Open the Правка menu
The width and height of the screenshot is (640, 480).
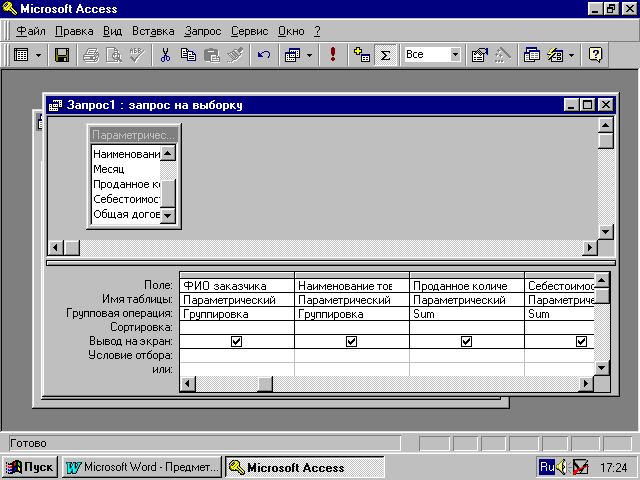tap(74, 31)
